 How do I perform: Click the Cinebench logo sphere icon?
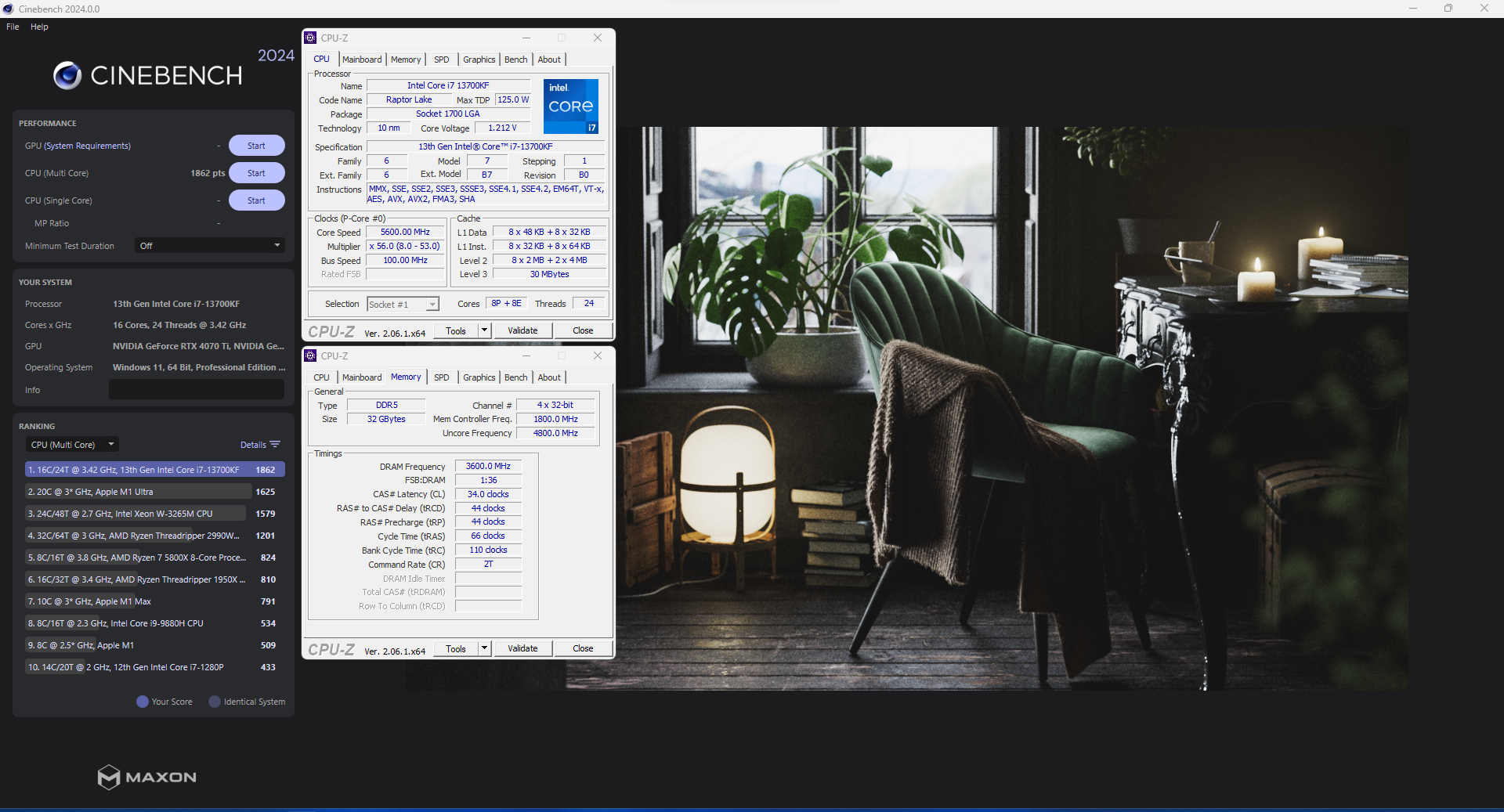tap(67, 75)
